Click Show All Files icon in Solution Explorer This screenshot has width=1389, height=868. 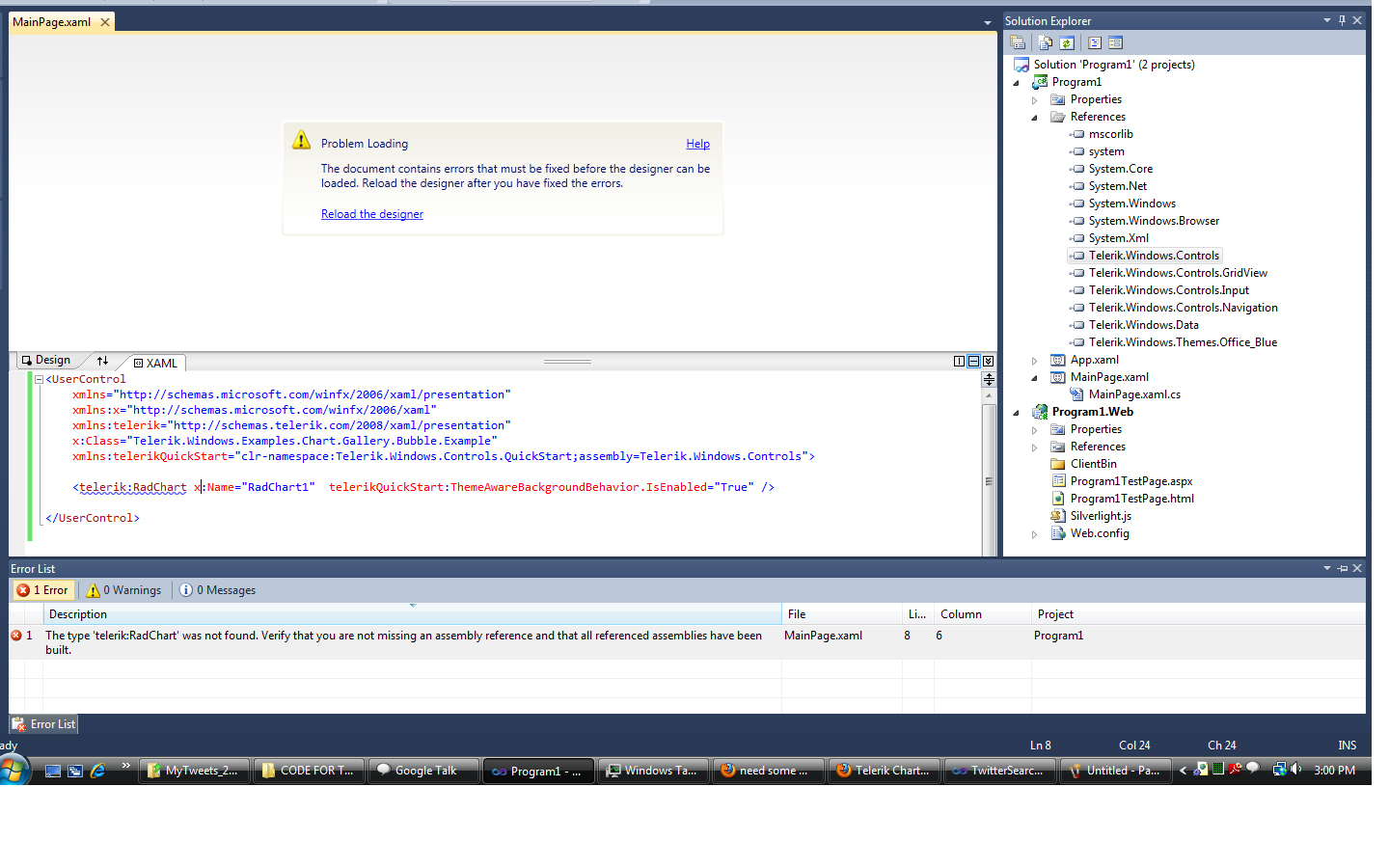click(x=1045, y=42)
